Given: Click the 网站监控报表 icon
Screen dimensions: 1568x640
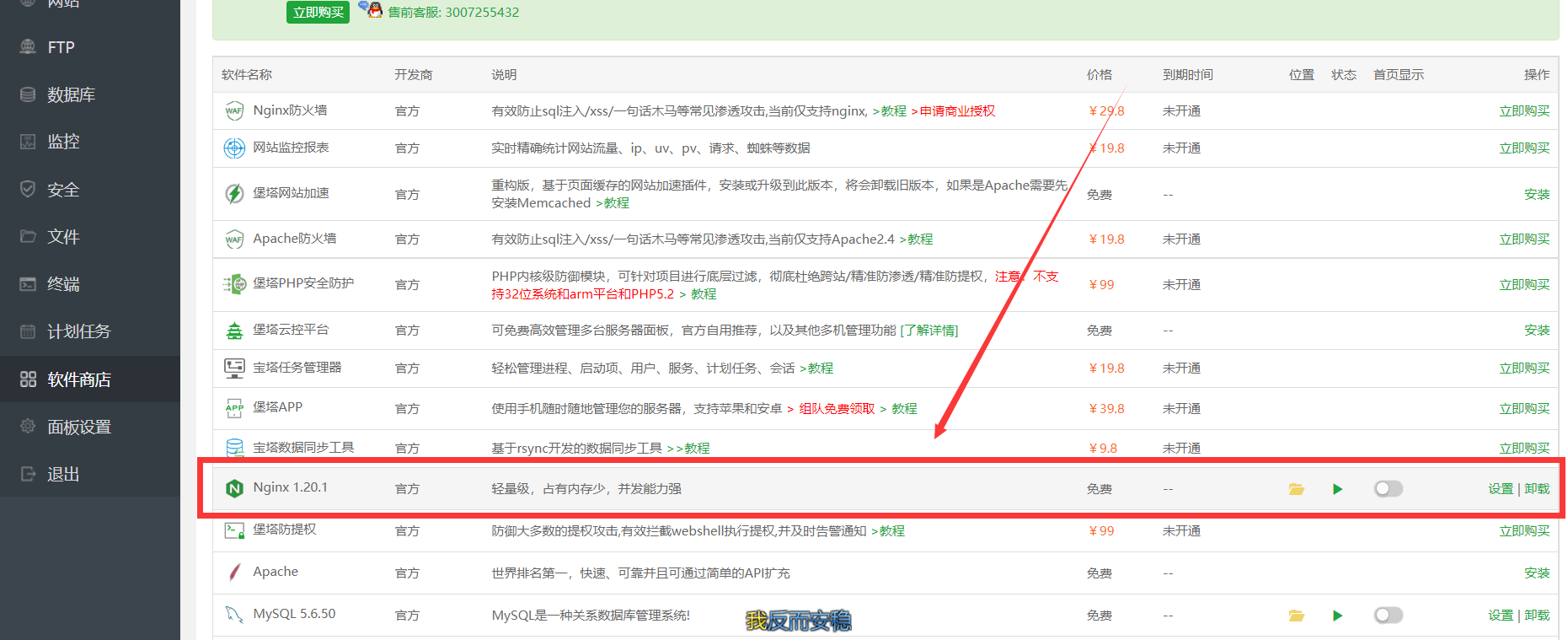Looking at the screenshot, I should click(234, 148).
